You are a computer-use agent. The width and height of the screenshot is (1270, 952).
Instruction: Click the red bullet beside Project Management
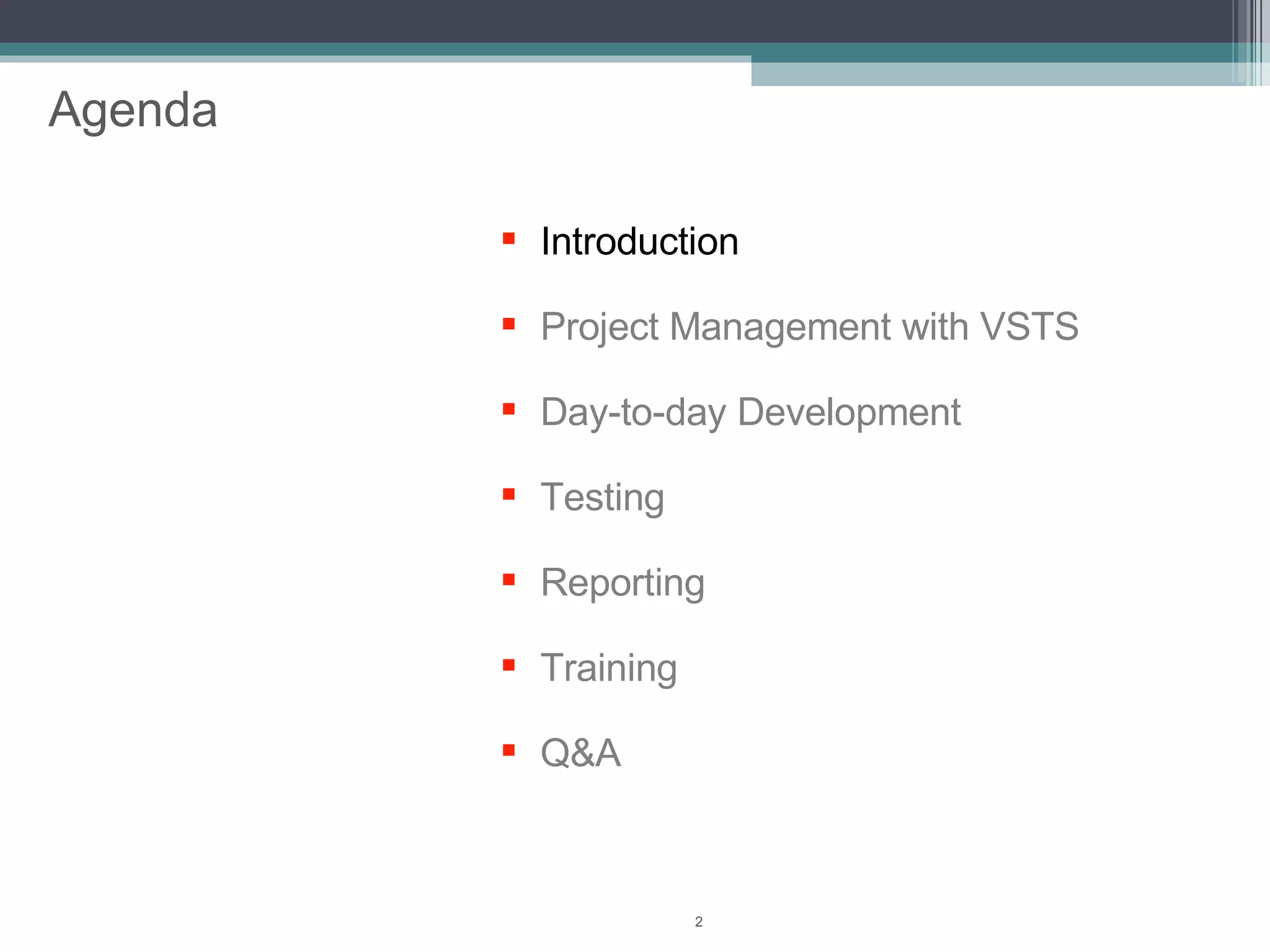coord(508,324)
